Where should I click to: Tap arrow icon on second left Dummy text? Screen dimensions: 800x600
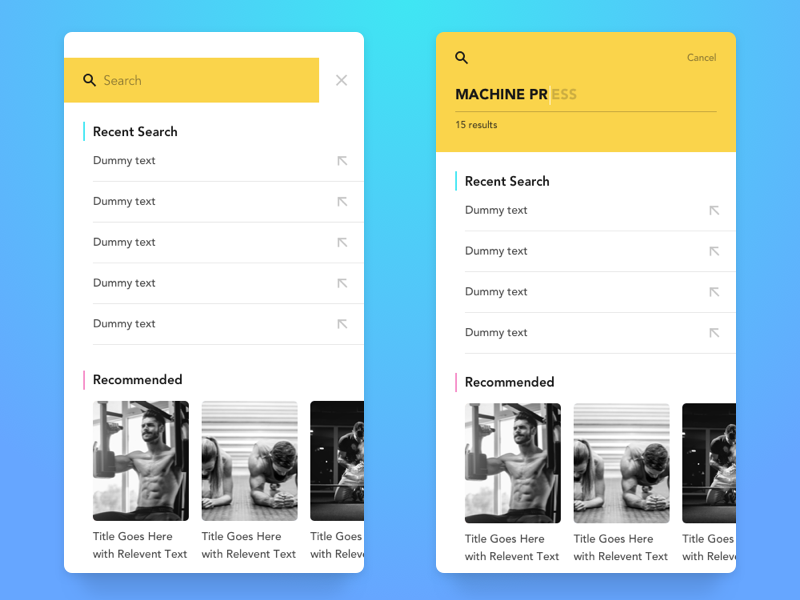click(x=342, y=202)
